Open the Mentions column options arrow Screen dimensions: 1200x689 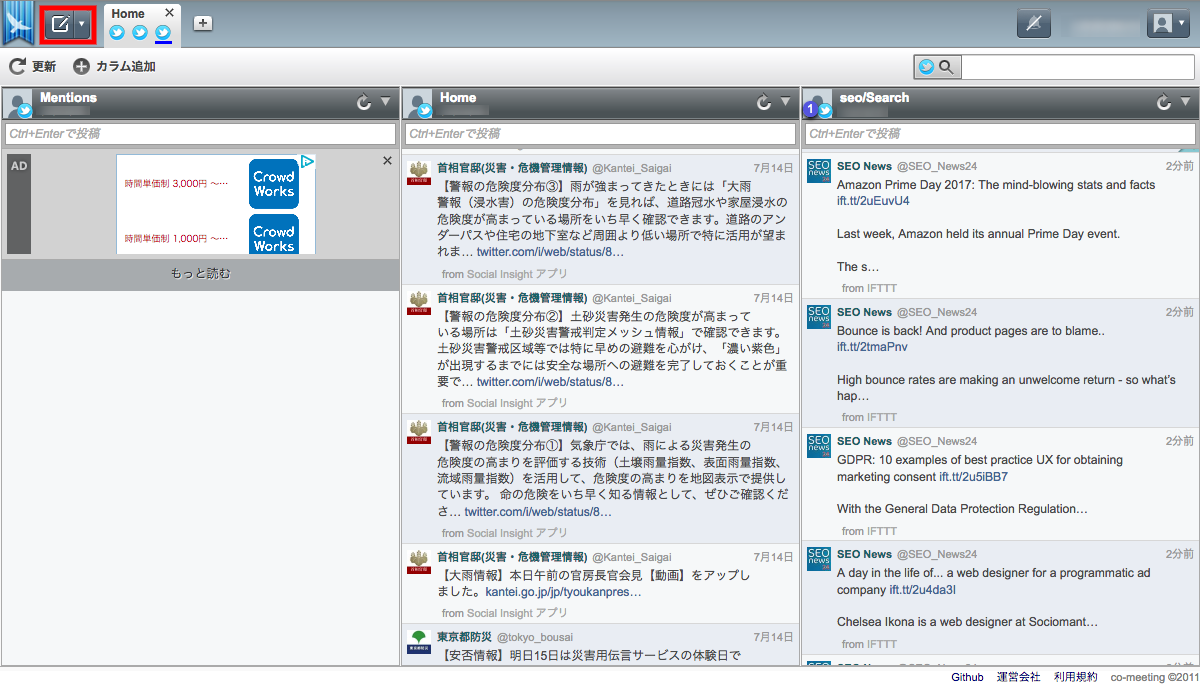386,101
